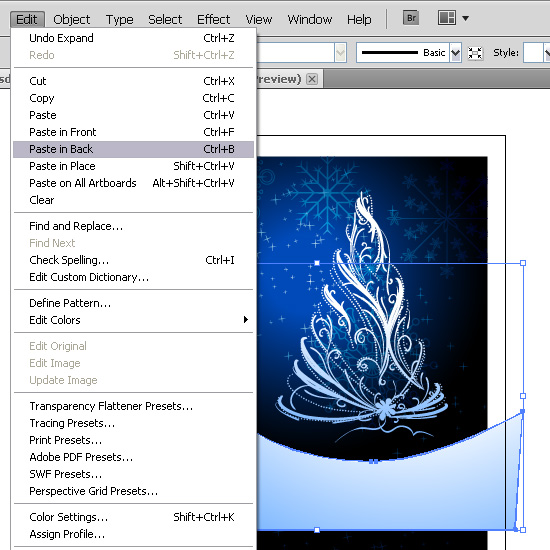
Task: Expand the Arrange Documents dropdown arrow
Action: pos(465,18)
